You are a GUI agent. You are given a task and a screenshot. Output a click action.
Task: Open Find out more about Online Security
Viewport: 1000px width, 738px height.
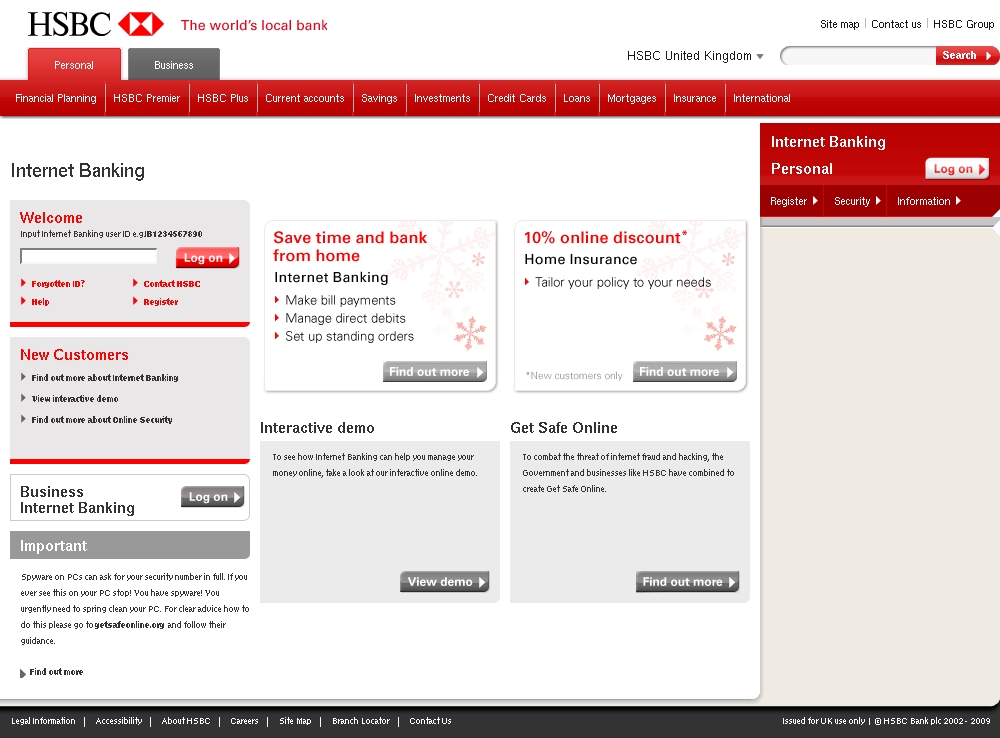click(101, 420)
